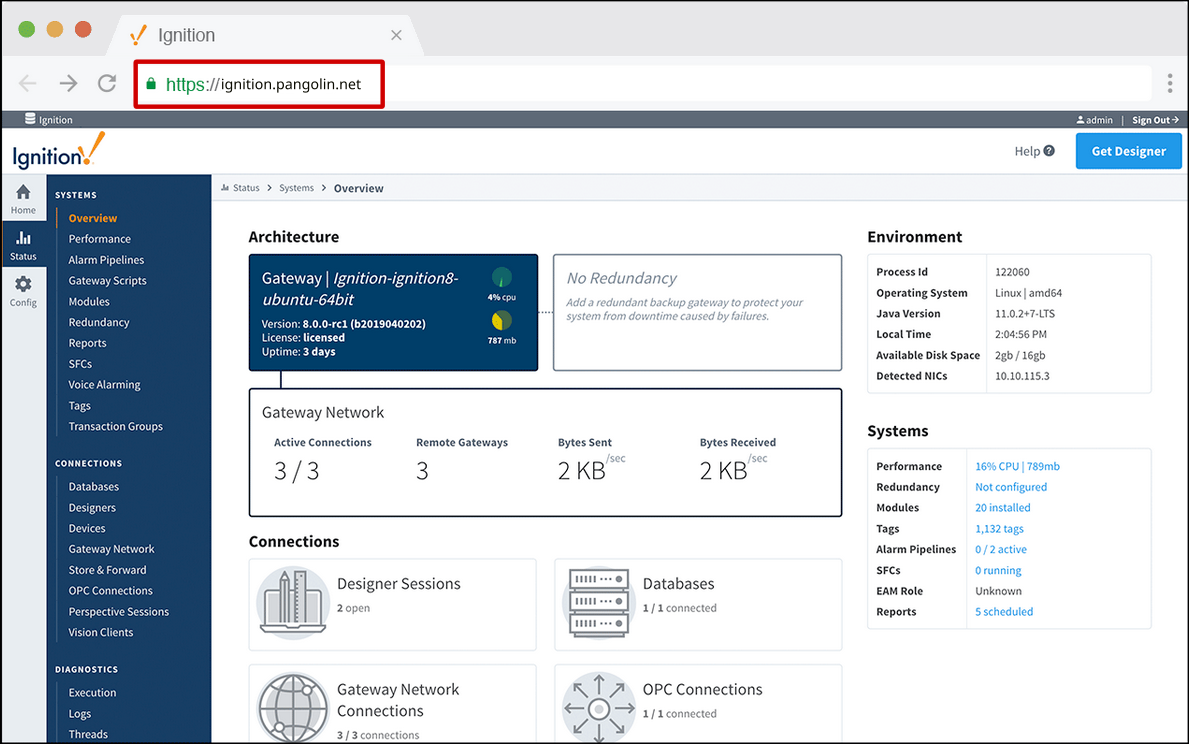Open Modules in the sidebar

tap(89, 301)
